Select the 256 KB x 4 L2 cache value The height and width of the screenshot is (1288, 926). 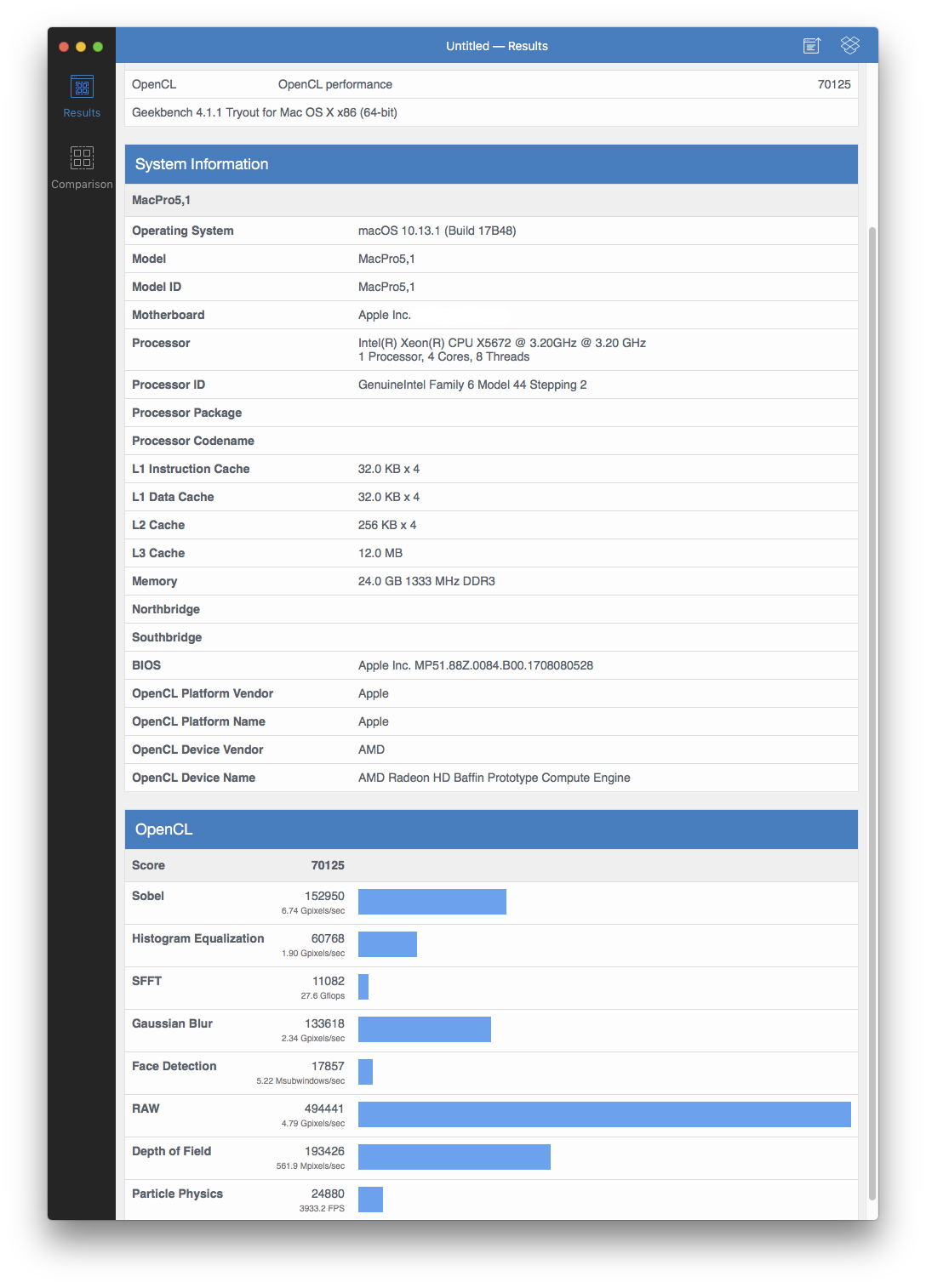pos(387,525)
